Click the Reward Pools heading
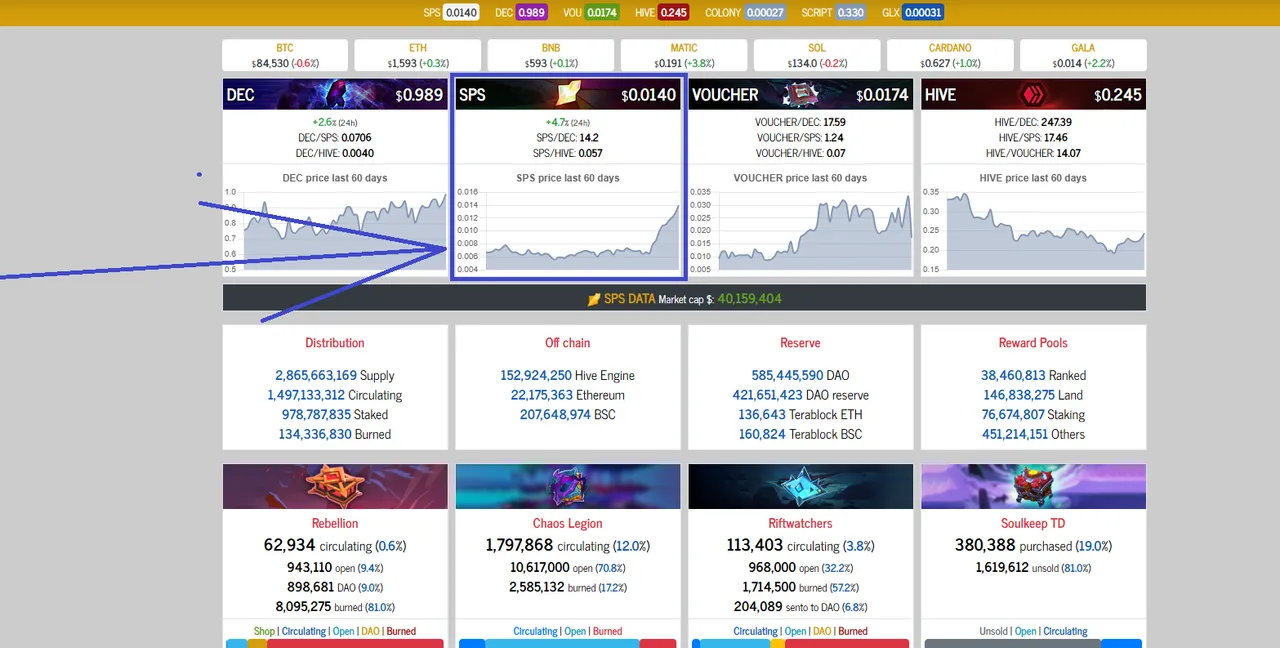The width and height of the screenshot is (1280, 648). [x=1033, y=343]
